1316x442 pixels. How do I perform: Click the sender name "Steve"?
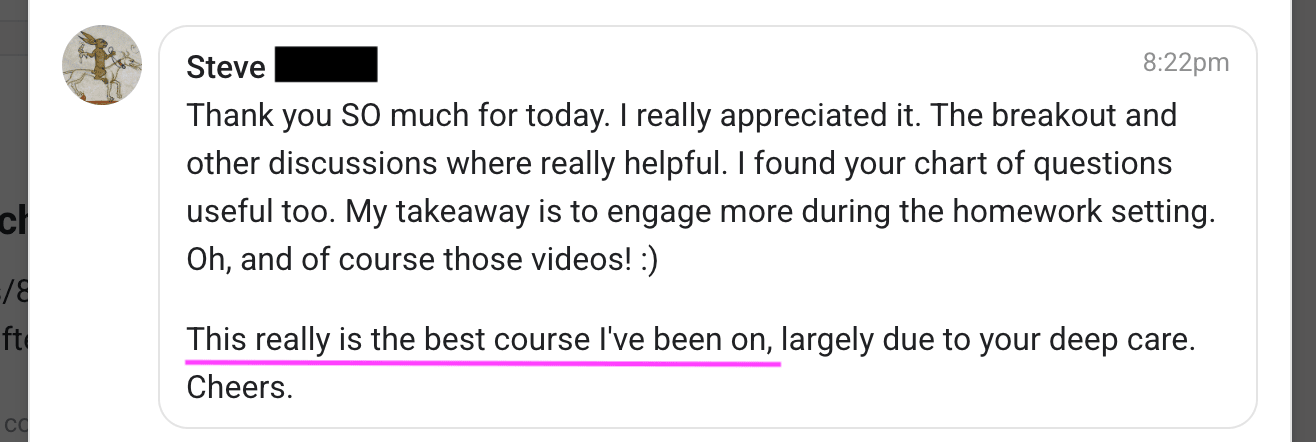(226, 67)
